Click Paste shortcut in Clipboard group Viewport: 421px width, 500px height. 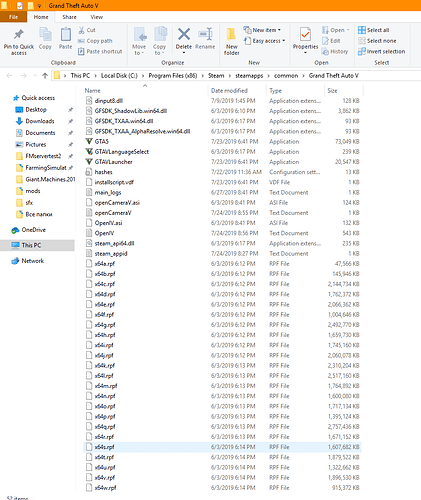tap(100, 51)
